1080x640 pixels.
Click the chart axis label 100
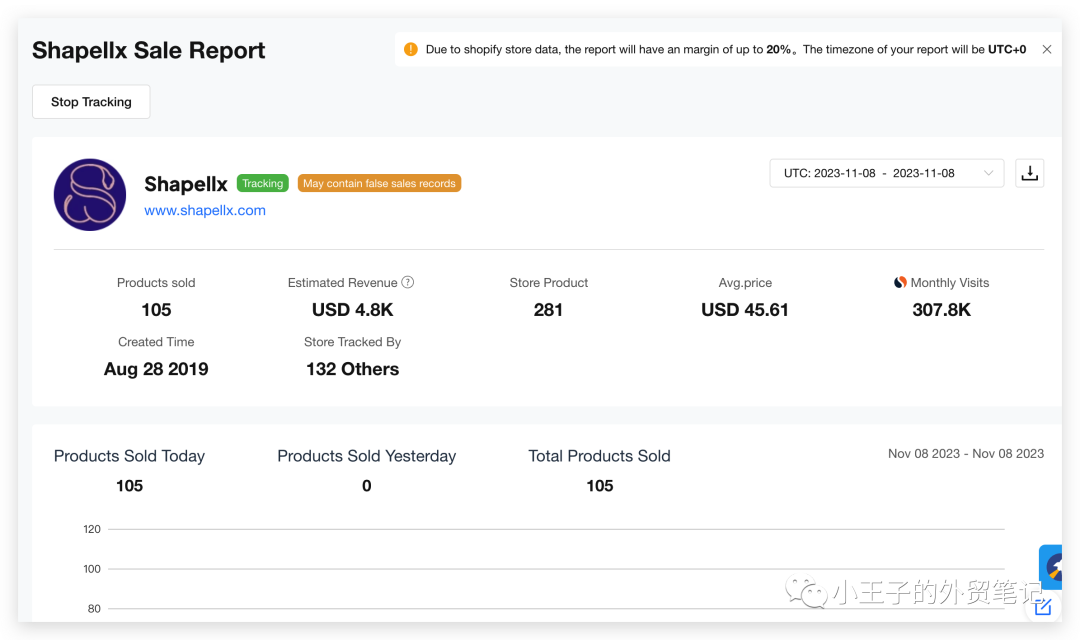(92, 569)
